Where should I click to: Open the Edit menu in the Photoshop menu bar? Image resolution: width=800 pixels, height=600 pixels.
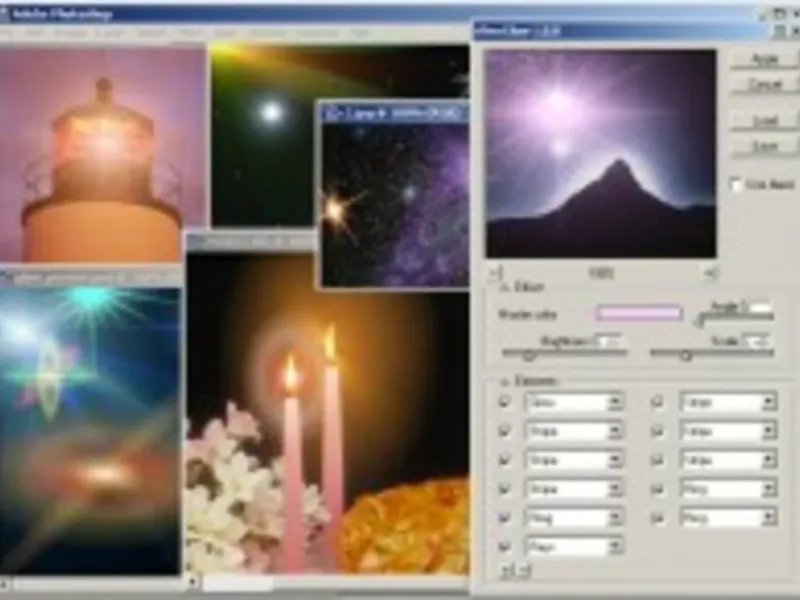point(34,33)
